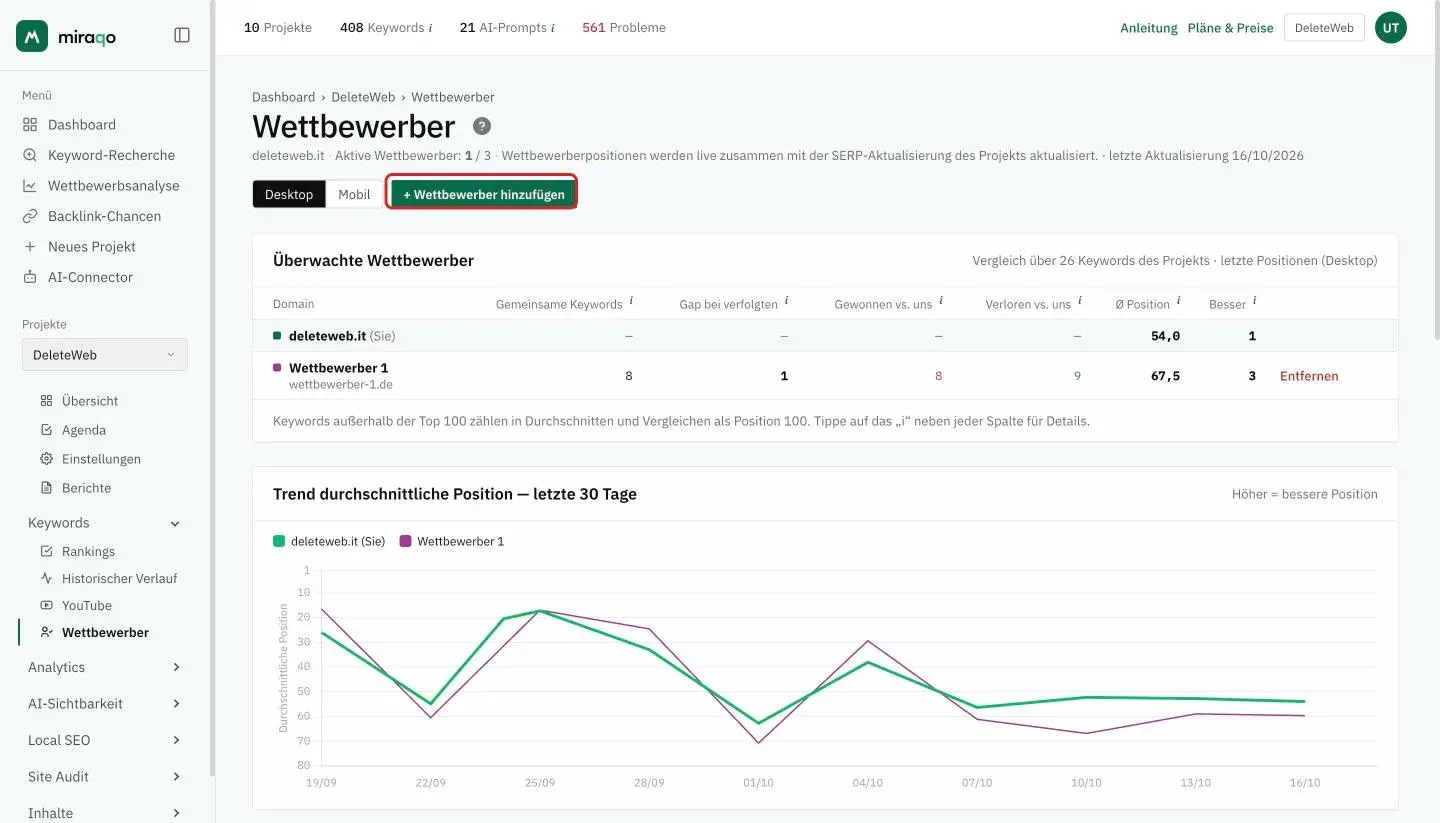Click the Agenda checklist icon
The width and height of the screenshot is (1440, 823).
point(46,430)
